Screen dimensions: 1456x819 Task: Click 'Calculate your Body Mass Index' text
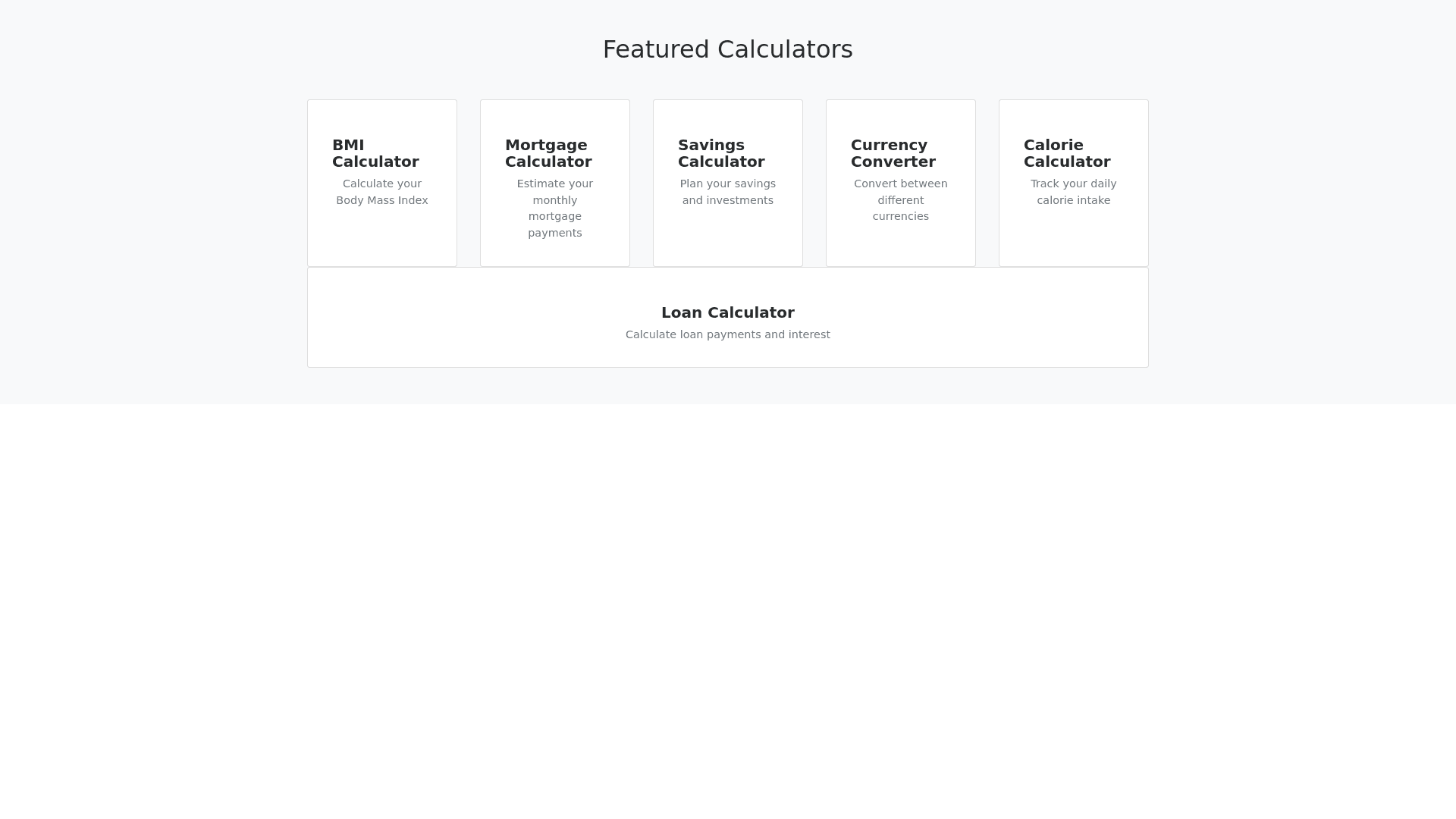(382, 192)
